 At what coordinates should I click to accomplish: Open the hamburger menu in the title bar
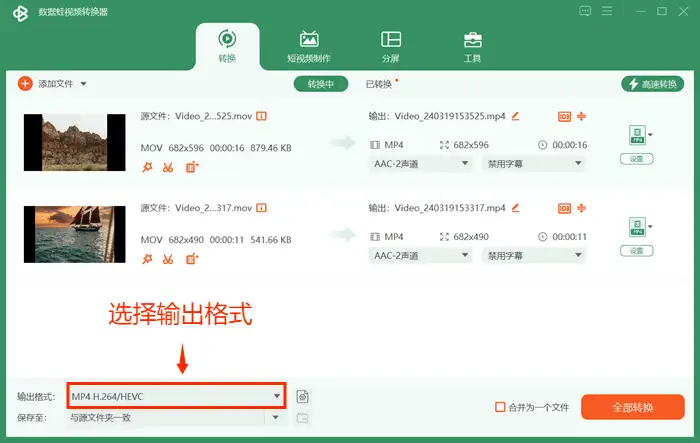[607, 11]
